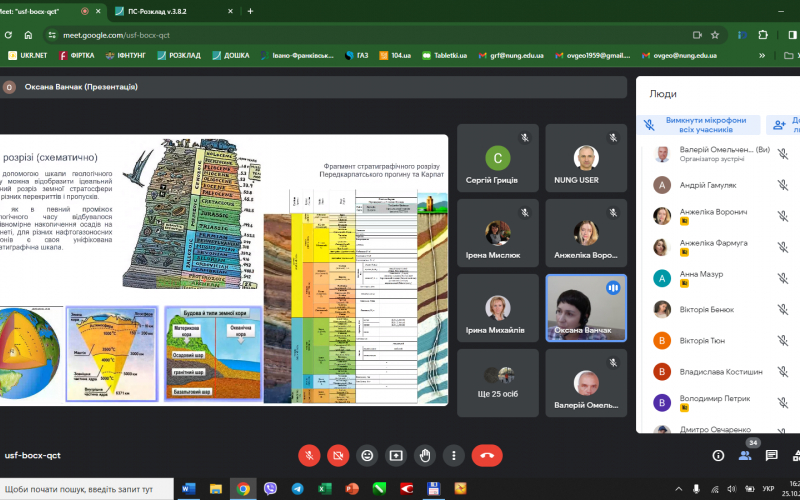Mute Анжеліка Воронич's microphone in list
The height and width of the screenshot is (500, 800).
(783, 216)
